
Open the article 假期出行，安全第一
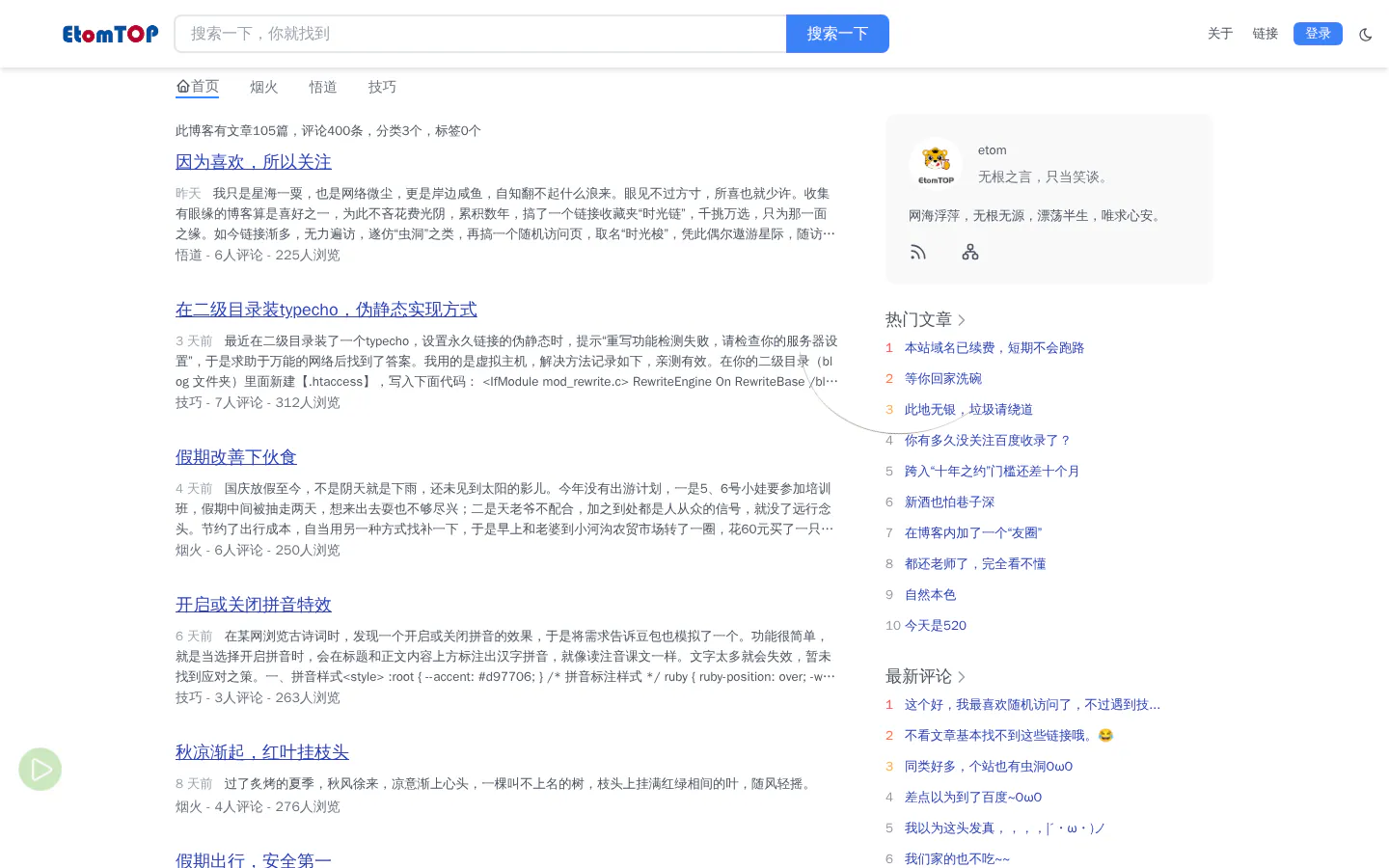pos(254,860)
